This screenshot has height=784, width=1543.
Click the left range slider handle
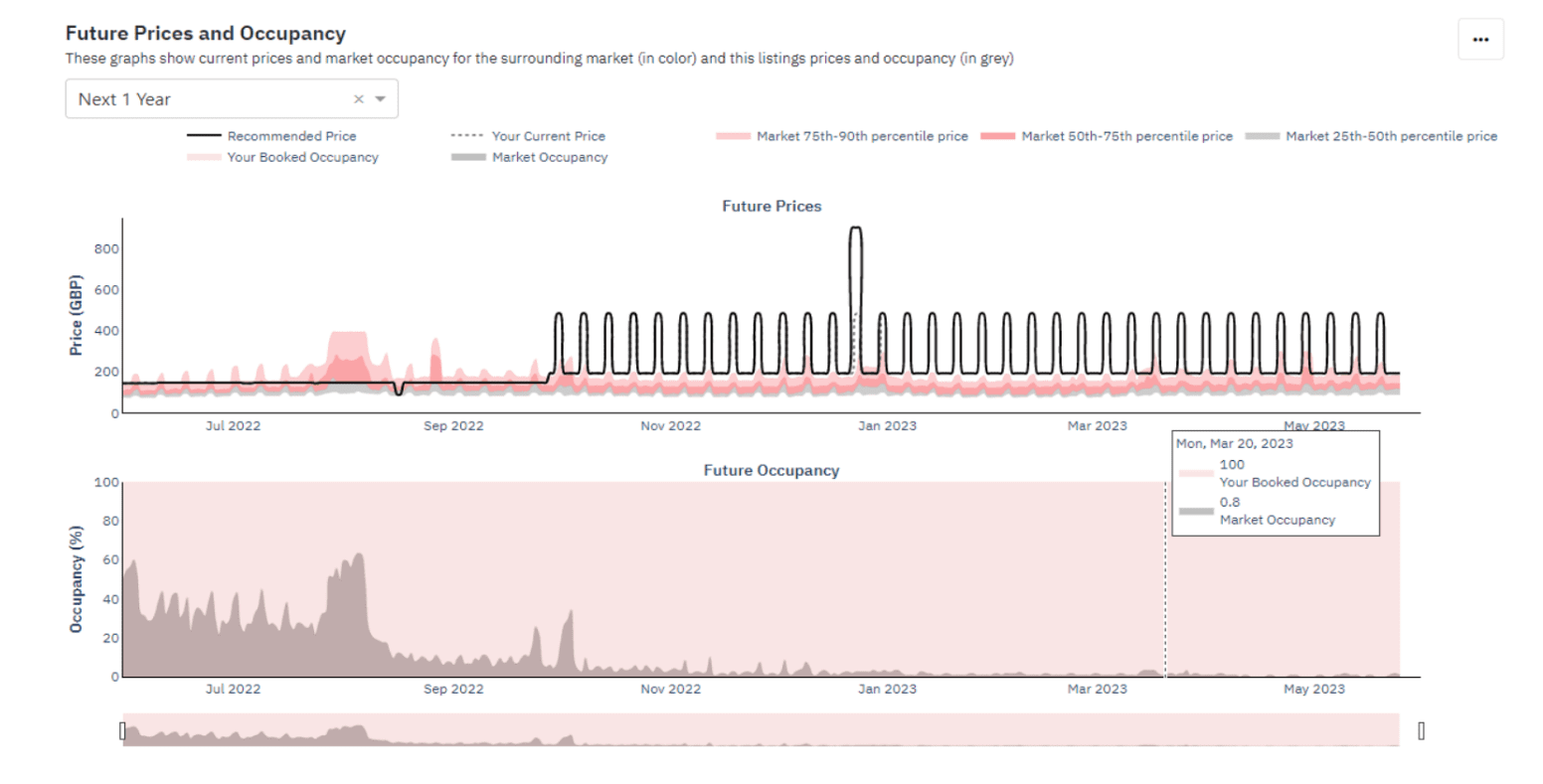(123, 730)
